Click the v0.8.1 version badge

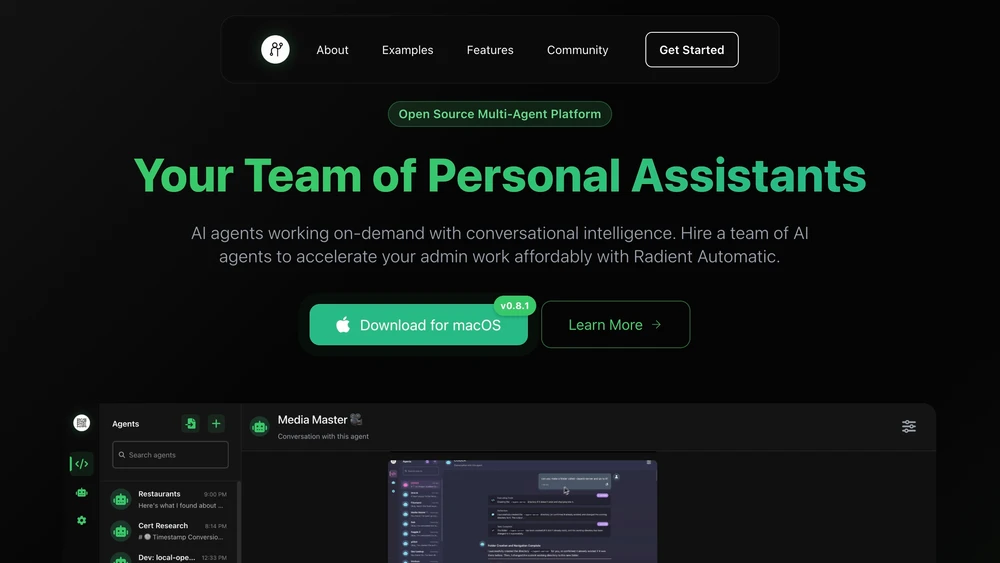pyautogui.click(x=515, y=305)
